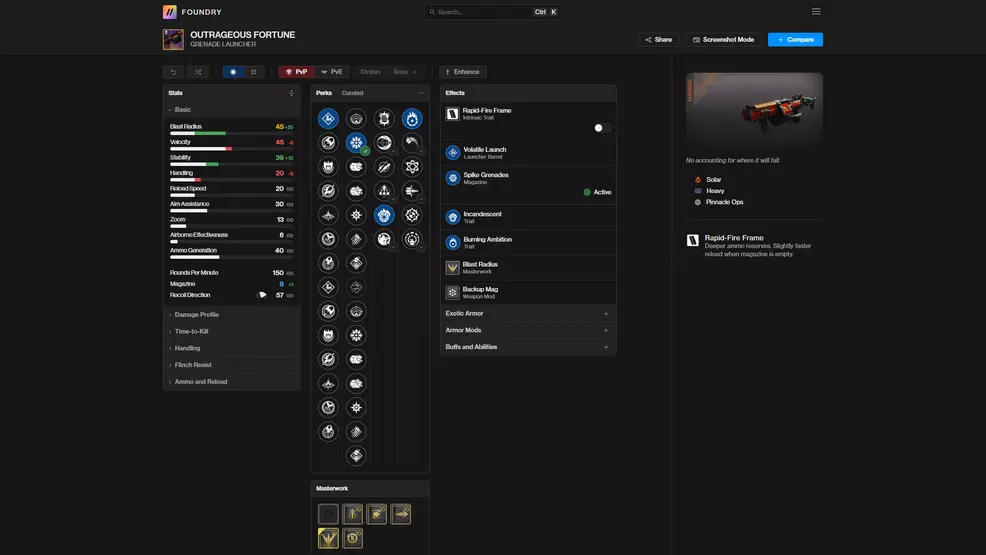Viewport: 986px width, 555px height.
Task: Click the undo arrow icon
Action: click(174, 72)
